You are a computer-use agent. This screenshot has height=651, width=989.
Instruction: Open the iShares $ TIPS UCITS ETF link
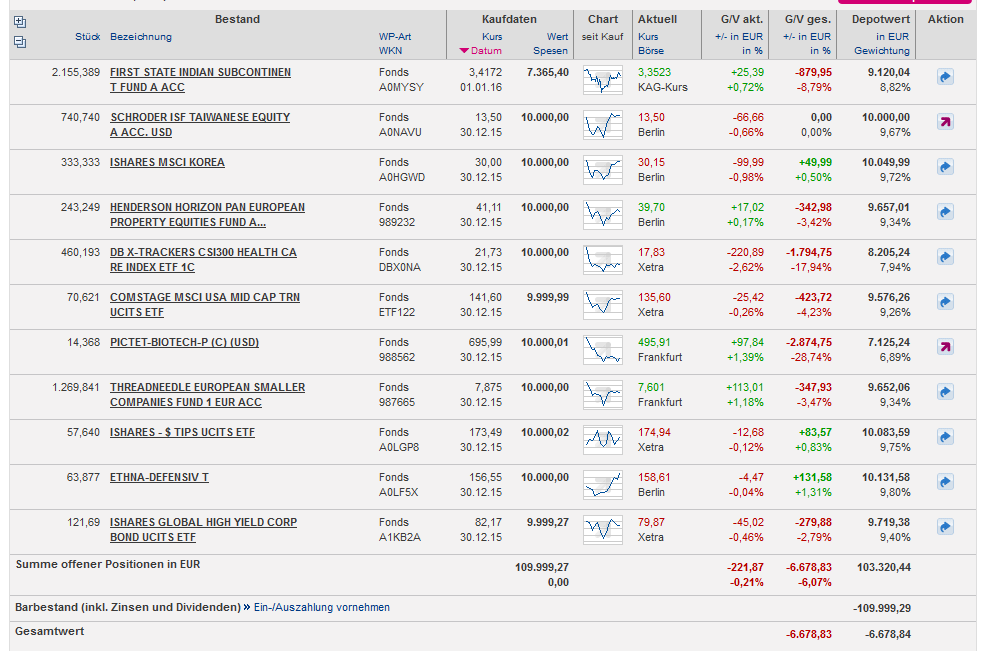pos(182,433)
